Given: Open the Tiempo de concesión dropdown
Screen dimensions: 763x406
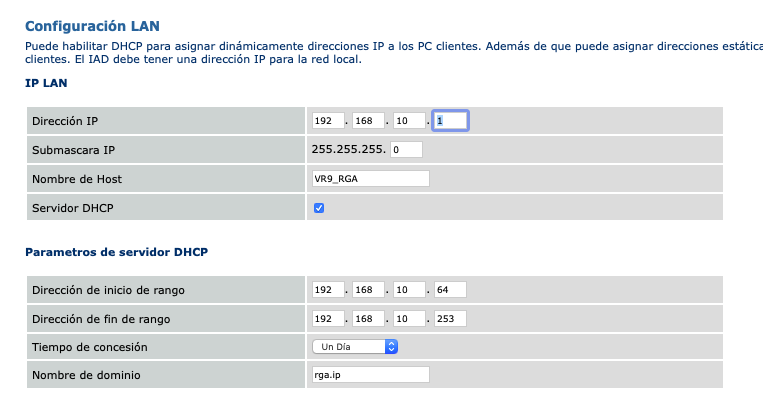Looking at the screenshot, I should (355, 347).
